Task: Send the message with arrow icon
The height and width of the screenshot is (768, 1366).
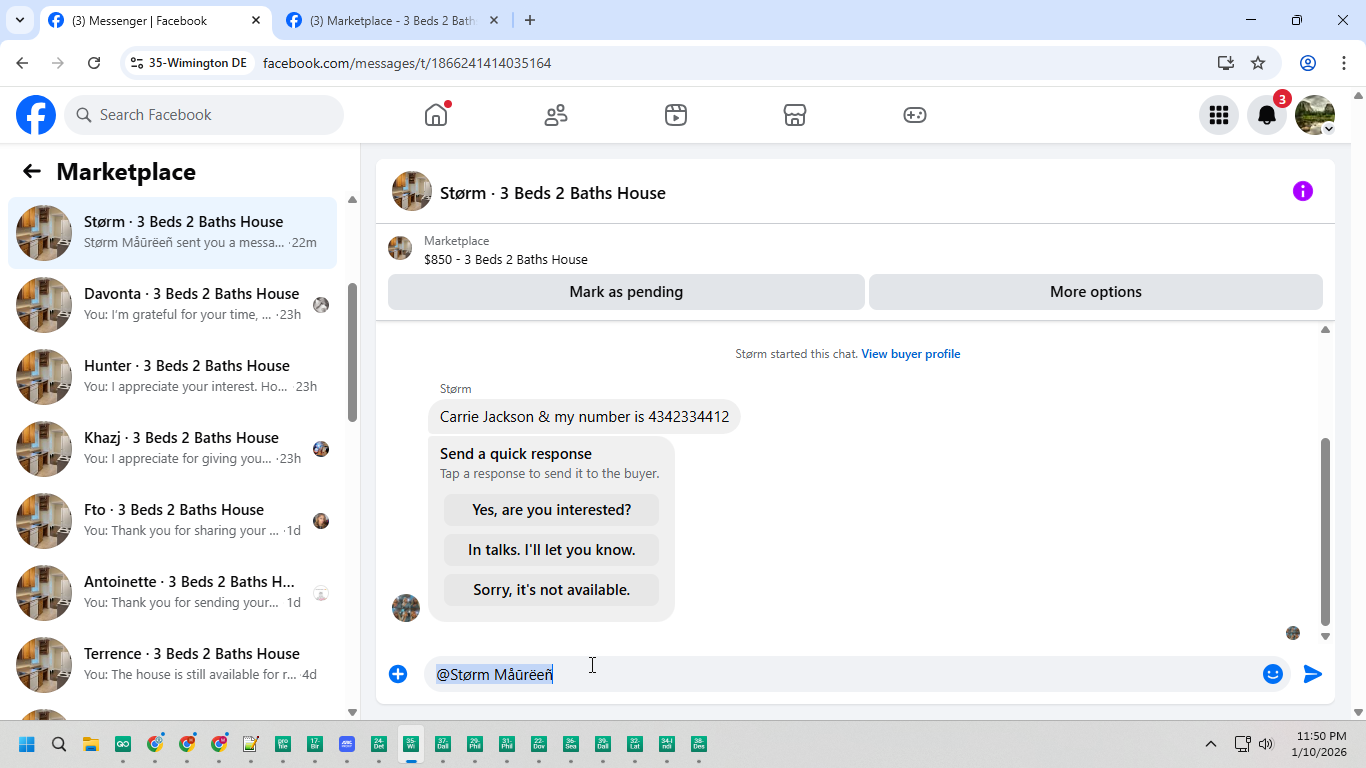Action: pos(1313,674)
